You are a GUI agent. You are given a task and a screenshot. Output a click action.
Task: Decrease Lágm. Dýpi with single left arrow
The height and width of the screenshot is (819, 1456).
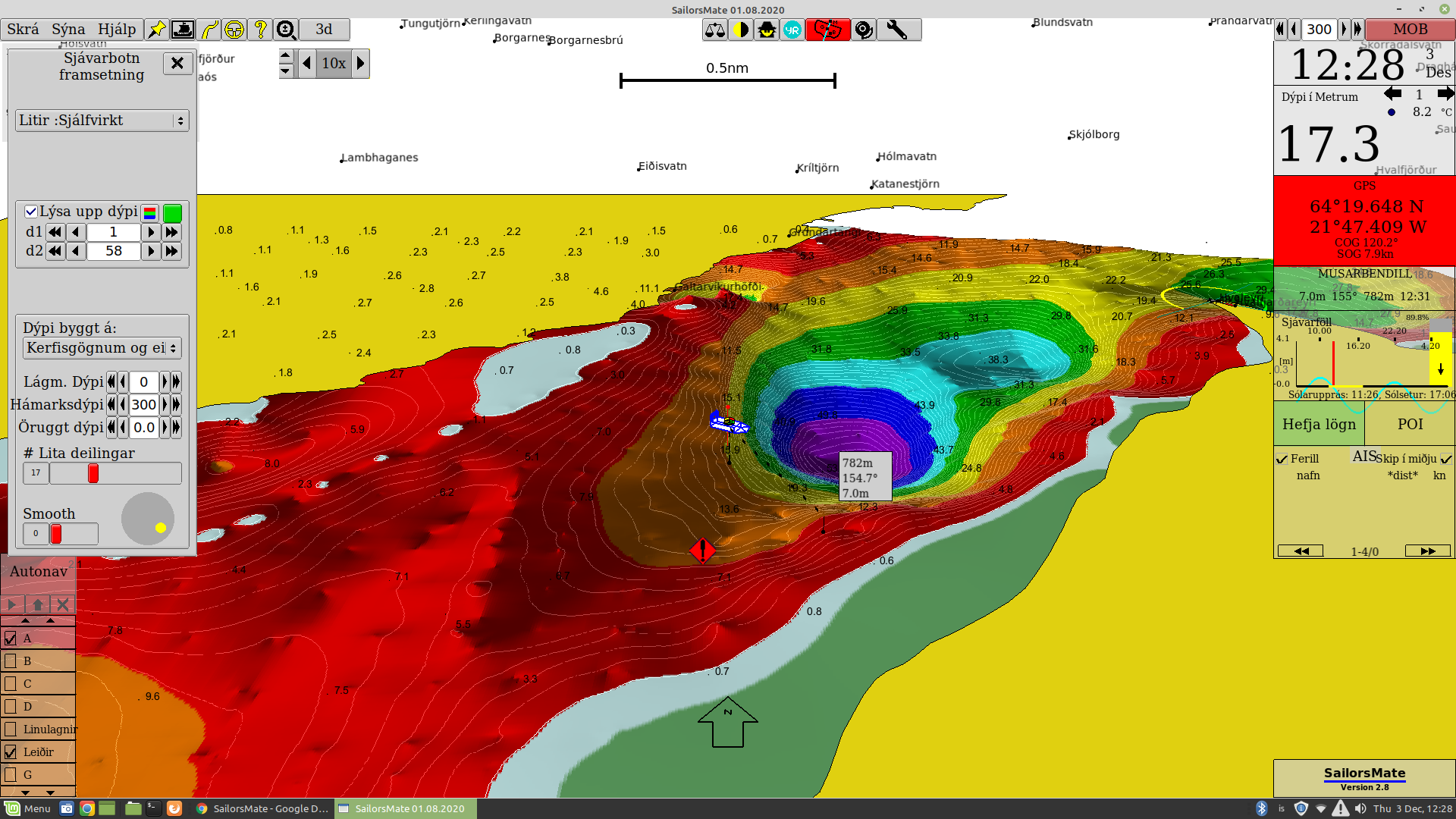pos(123,381)
